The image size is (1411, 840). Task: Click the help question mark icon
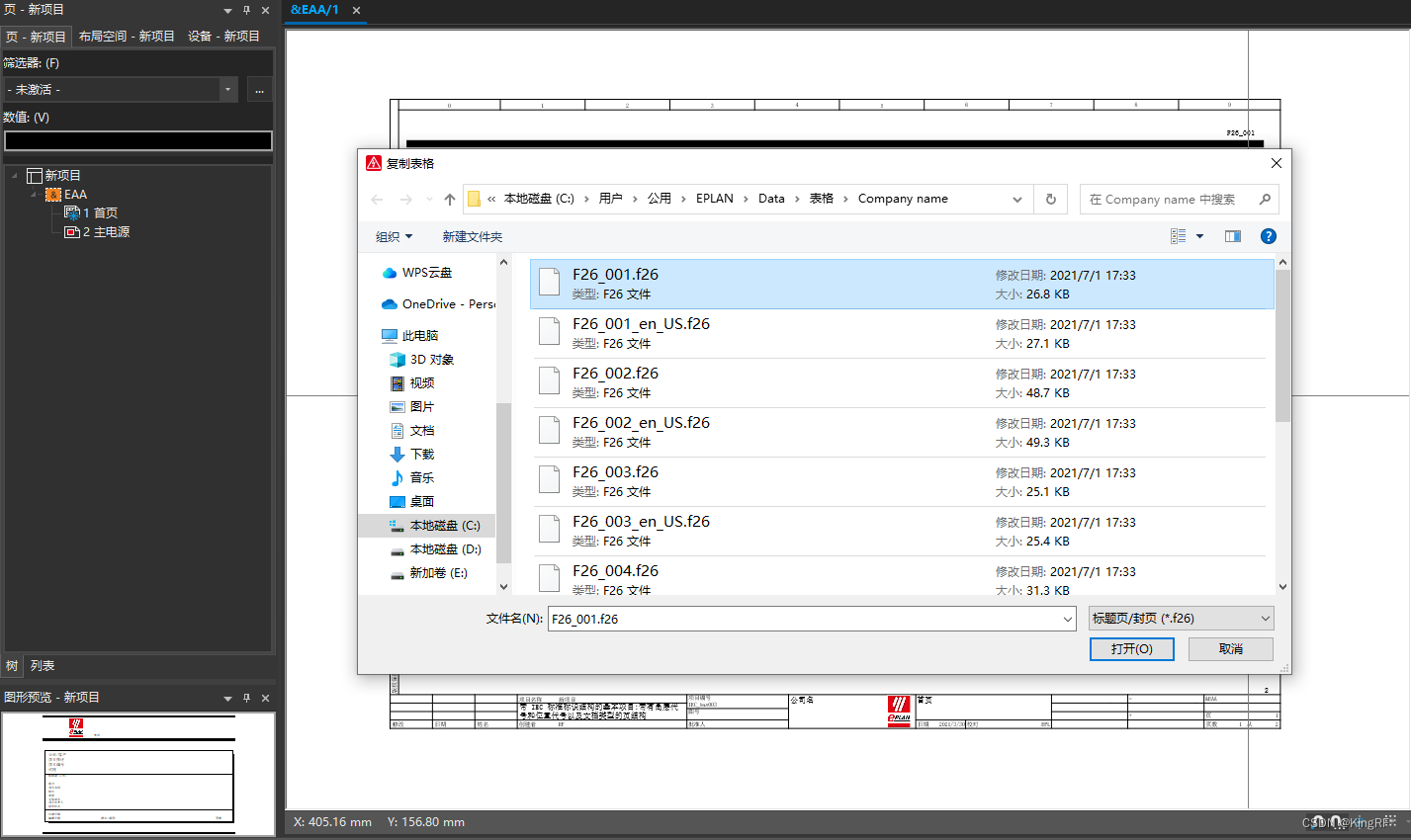pos(1268,236)
